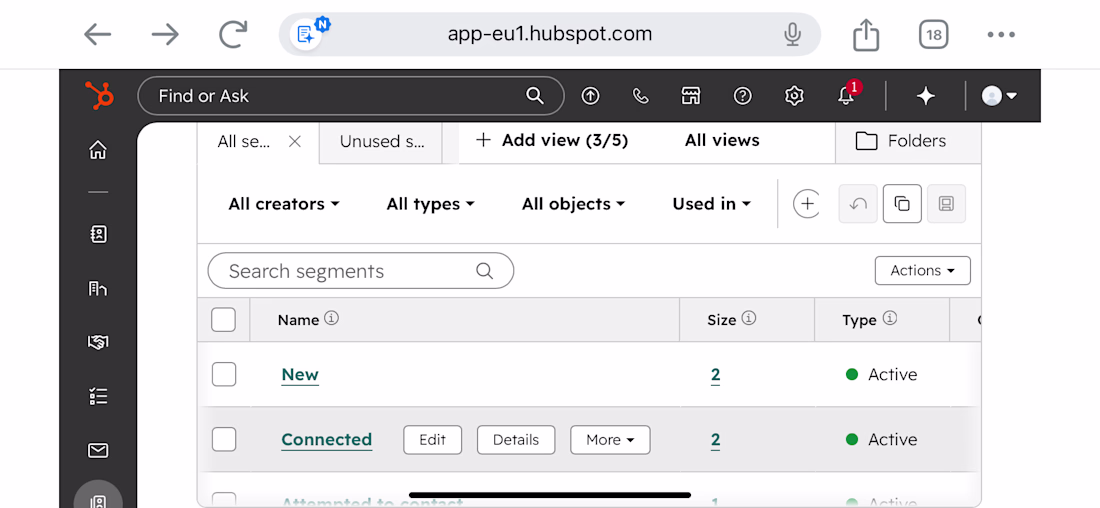Open the HubSpot sprocket logo home

pyautogui.click(x=98, y=95)
